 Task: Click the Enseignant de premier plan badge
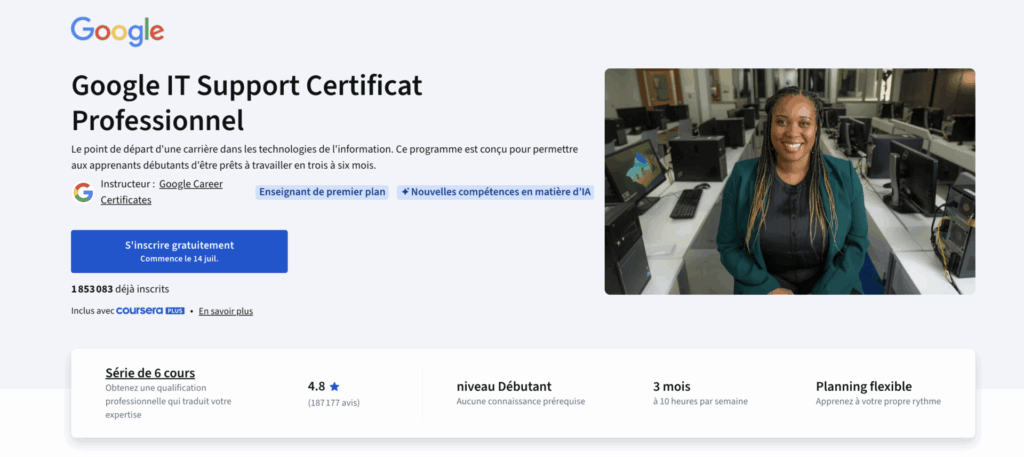coord(323,192)
